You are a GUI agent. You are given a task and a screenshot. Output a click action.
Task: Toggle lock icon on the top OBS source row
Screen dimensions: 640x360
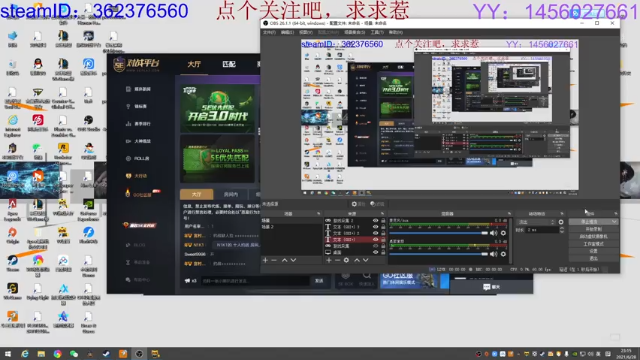coord(383,220)
